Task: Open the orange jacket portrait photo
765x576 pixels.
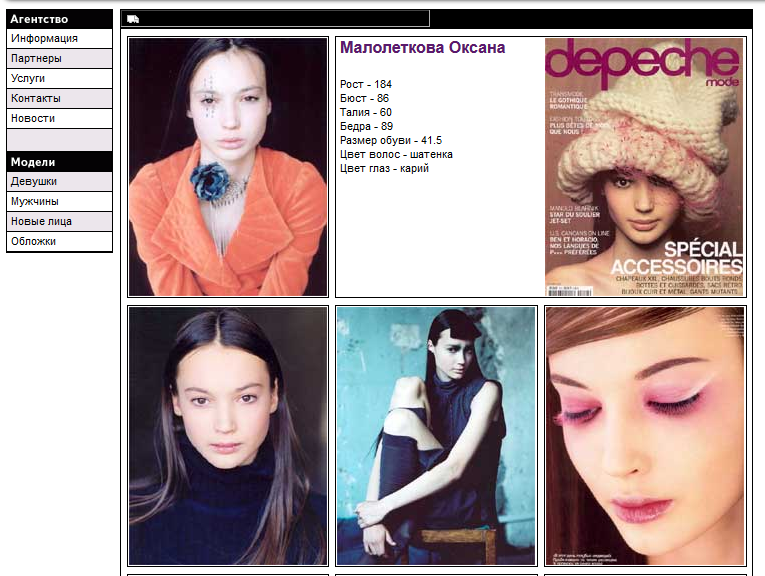Action: click(x=228, y=167)
